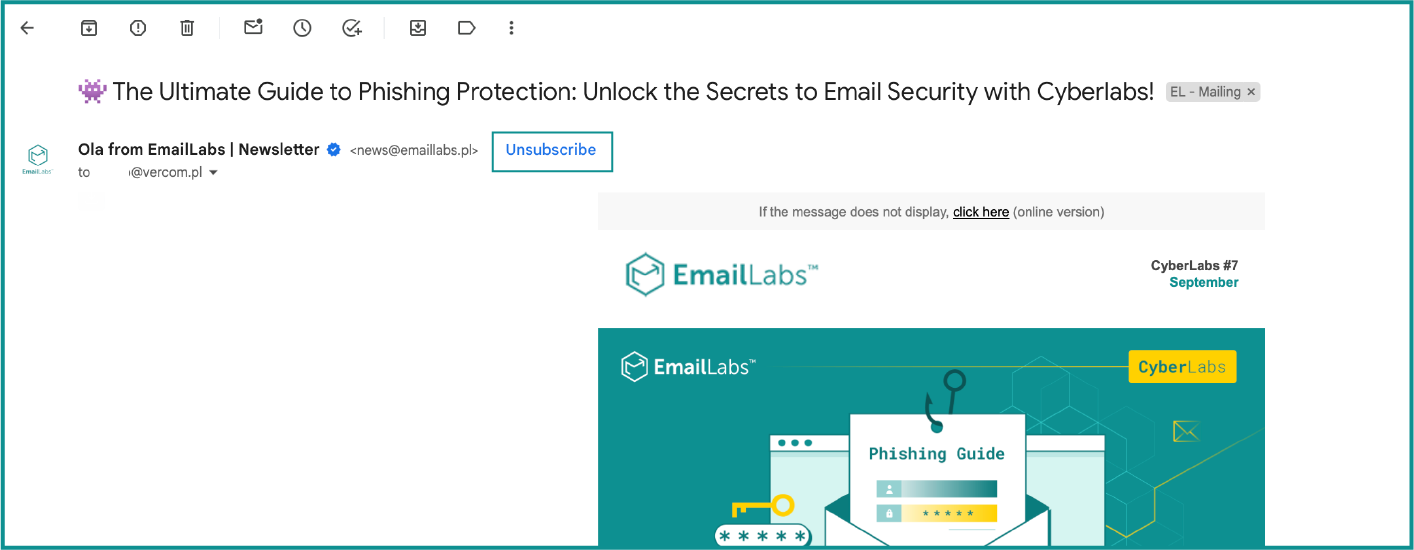Delete email with the trash icon

(x=187, y=28)
